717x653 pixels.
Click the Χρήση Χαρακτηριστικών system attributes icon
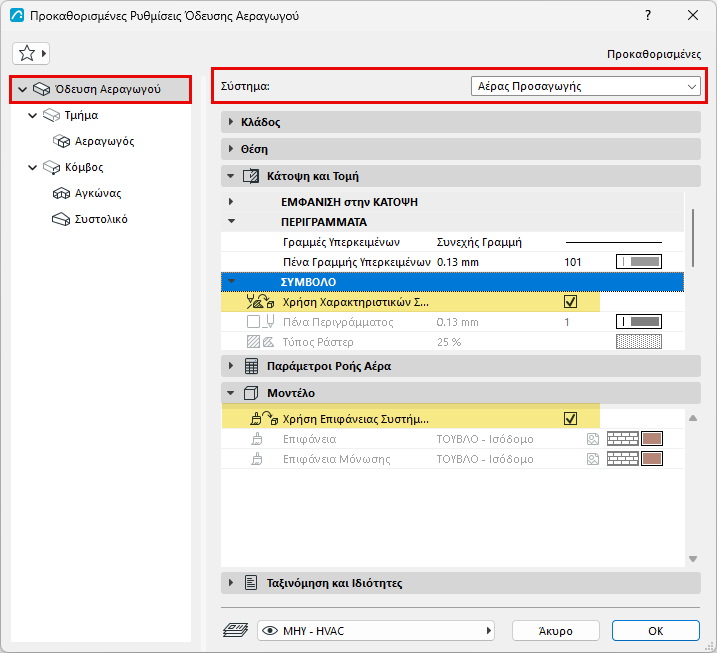click(x=260, y=302)
